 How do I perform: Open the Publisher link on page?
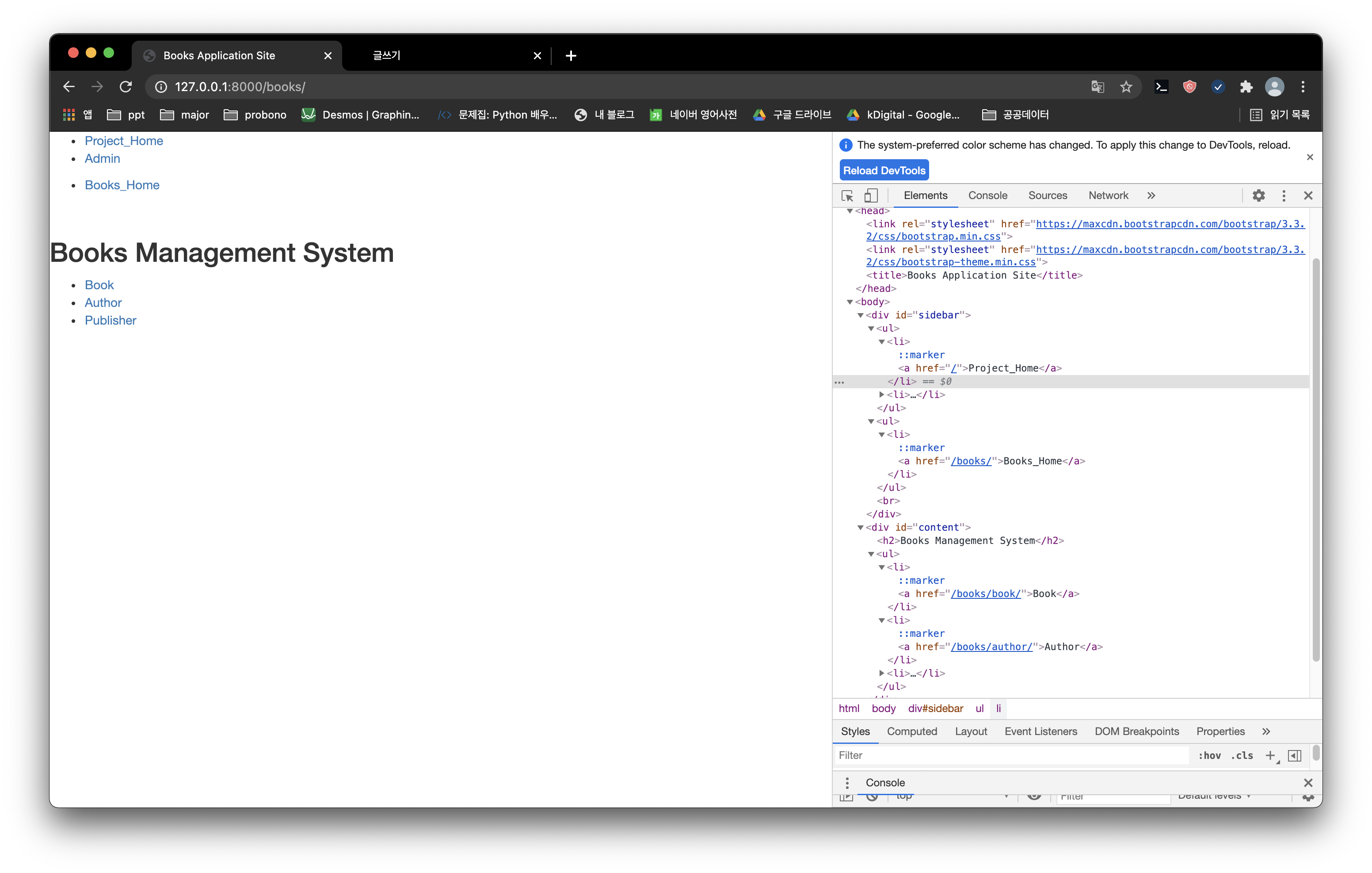pos(111,321)
